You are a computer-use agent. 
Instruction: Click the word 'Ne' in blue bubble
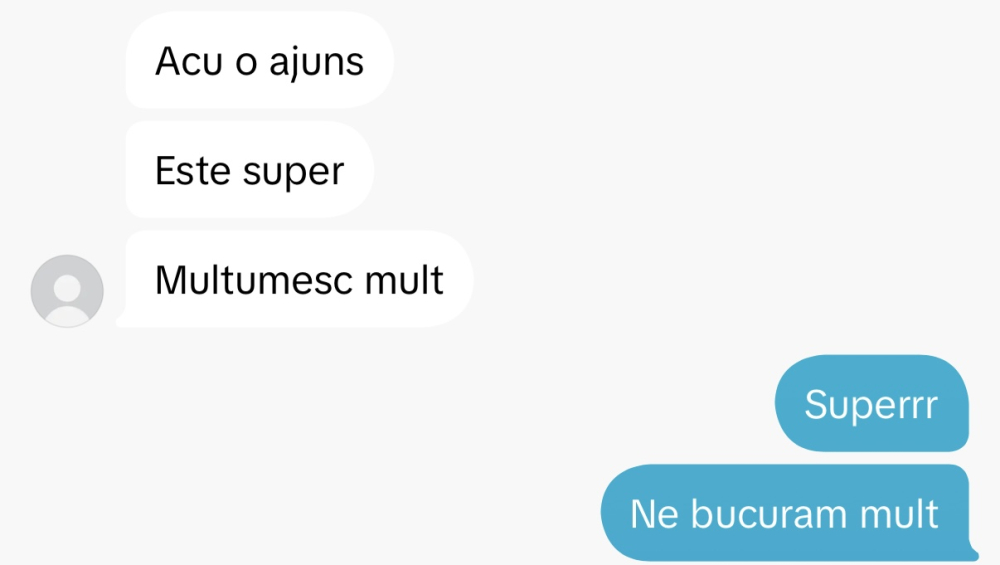[654, 514]
